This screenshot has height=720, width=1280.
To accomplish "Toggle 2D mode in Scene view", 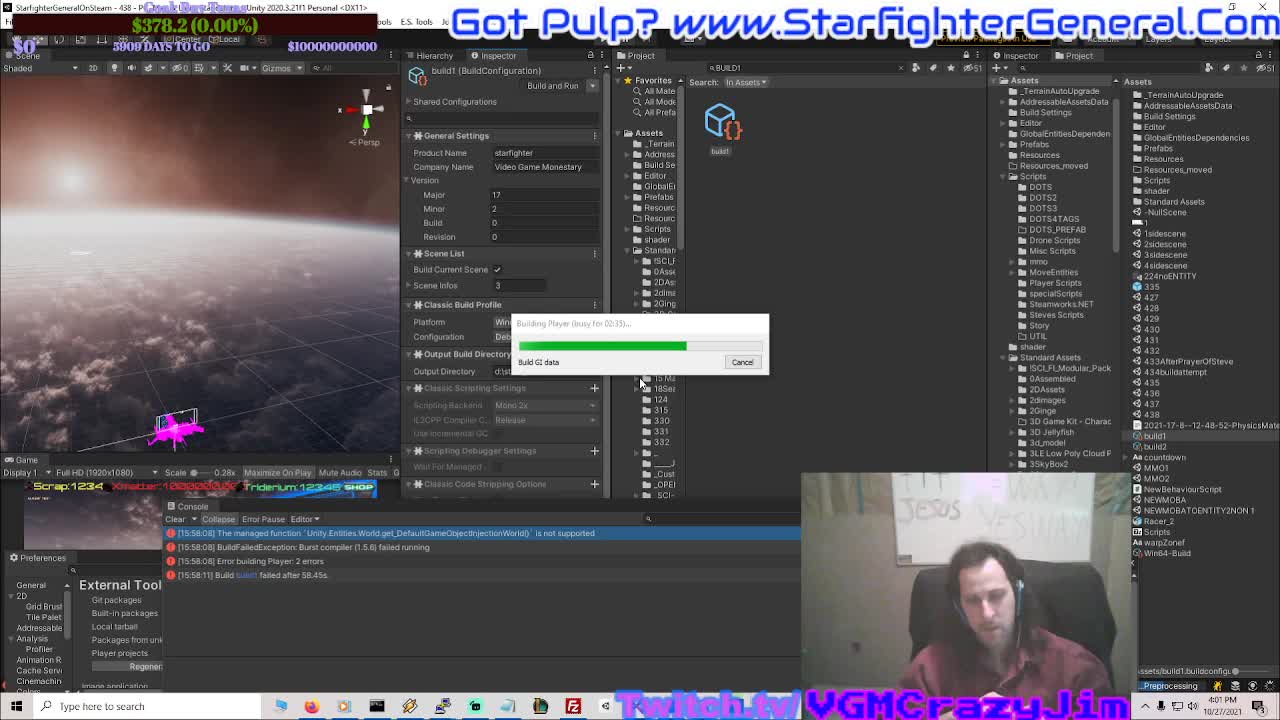I will point(93,68).
